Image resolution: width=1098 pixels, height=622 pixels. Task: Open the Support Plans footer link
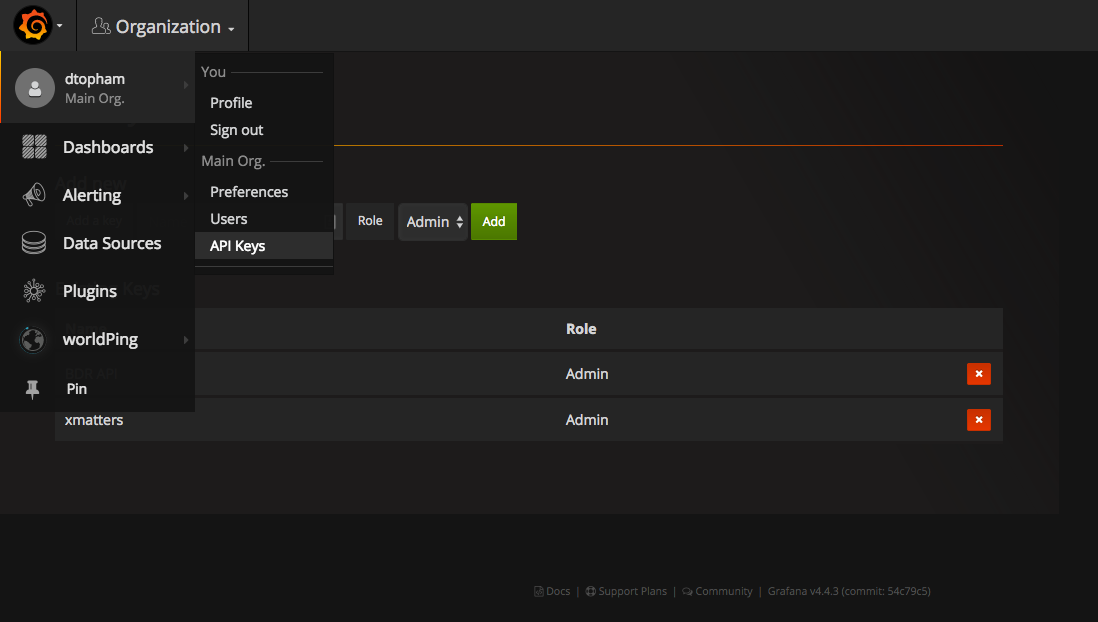click(x=626, y=591)
